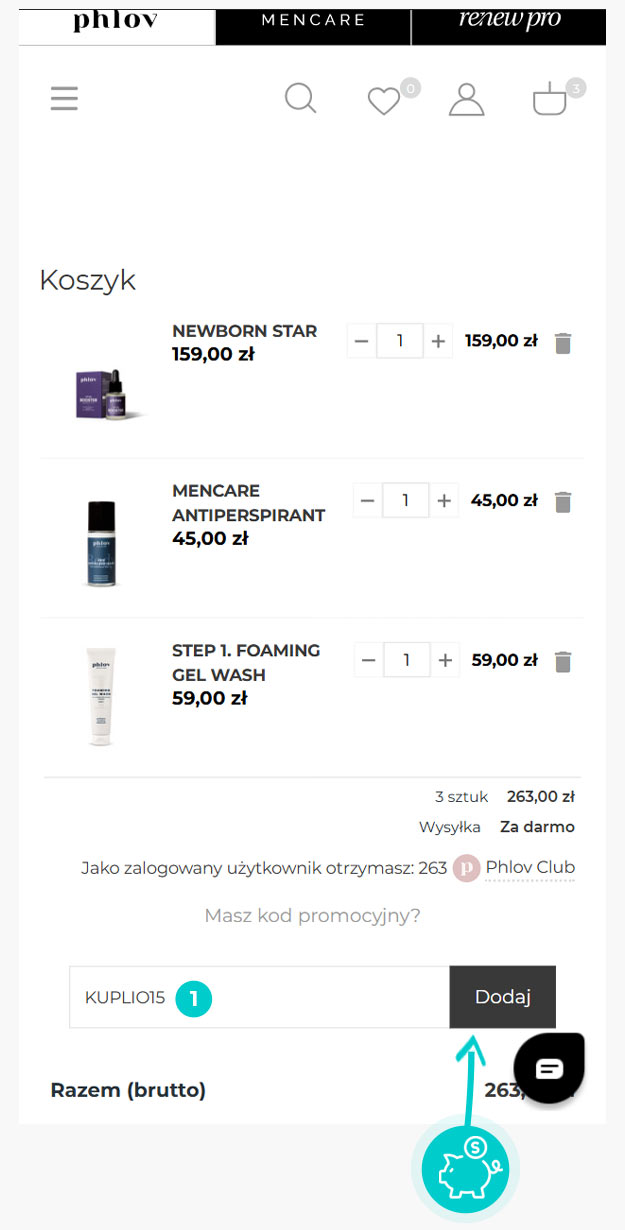Click the promo code input field
Viewport: 625px width, 1230px height.
click(x=259, y=997)
